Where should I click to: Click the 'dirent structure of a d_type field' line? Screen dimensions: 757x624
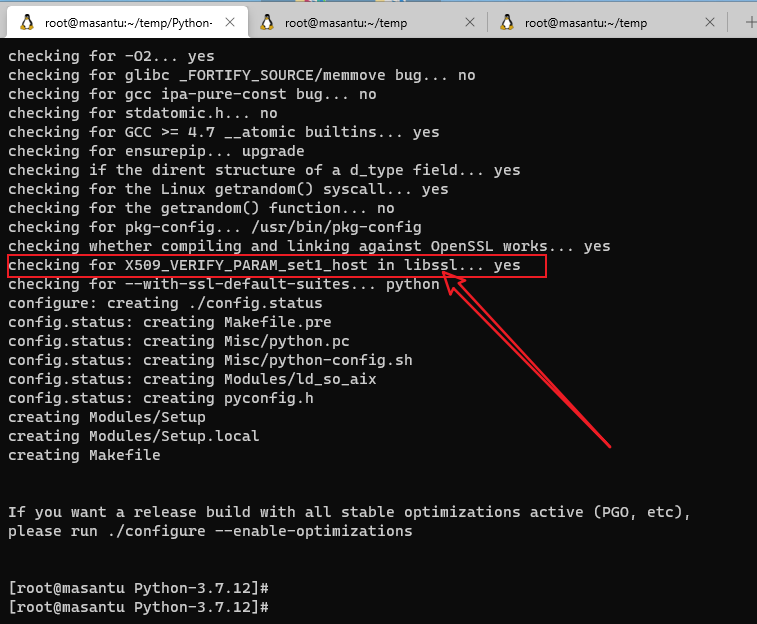264,170
